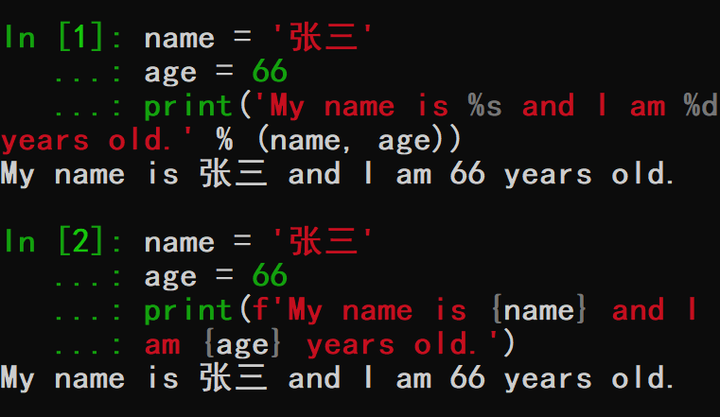Screen dimensions: 720x417
Task: Click the red '张三' string in cell two
Action: [323, 242]
